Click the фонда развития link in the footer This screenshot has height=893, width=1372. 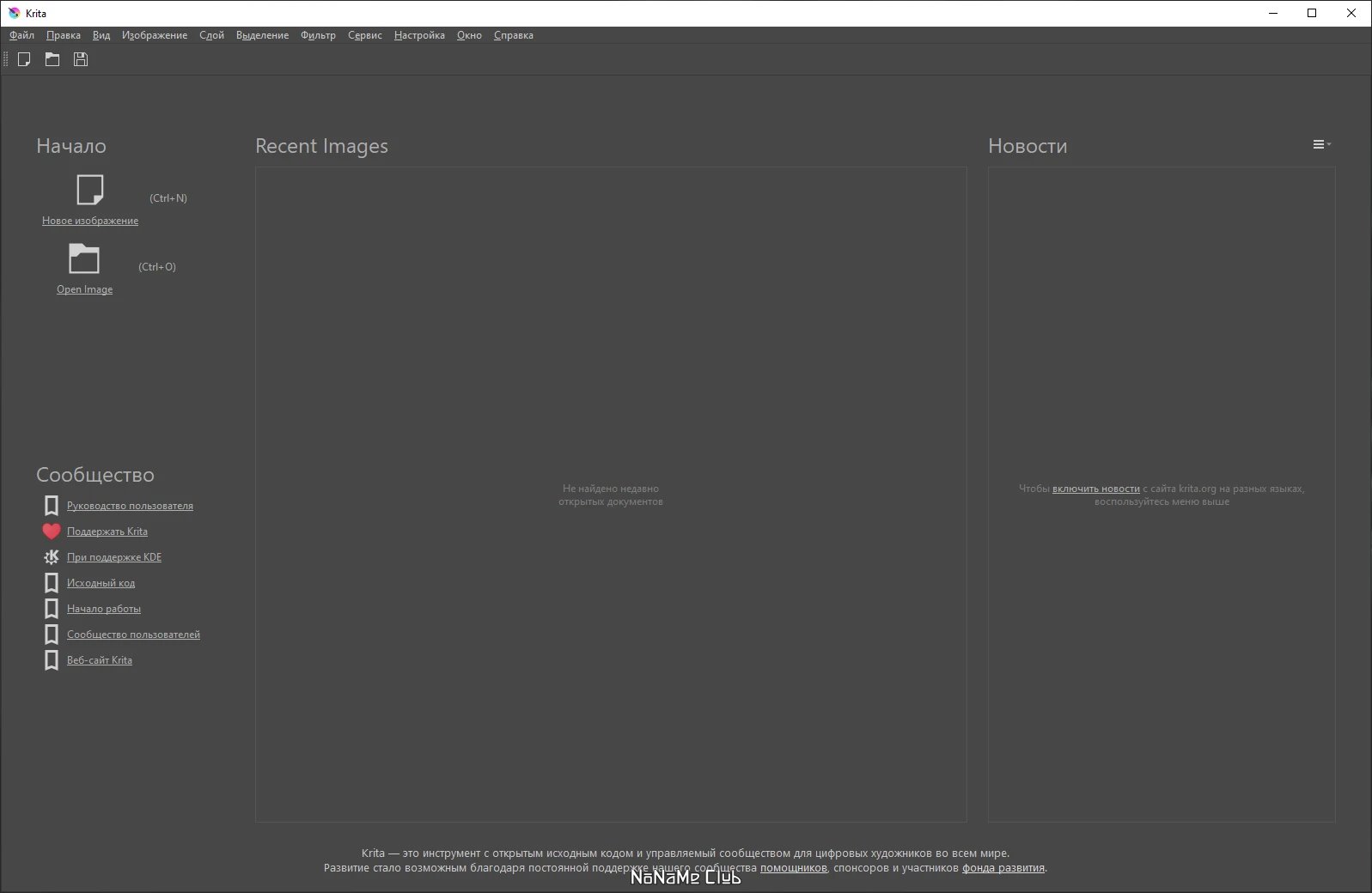pyautogui.click(x=1003, y=868)
